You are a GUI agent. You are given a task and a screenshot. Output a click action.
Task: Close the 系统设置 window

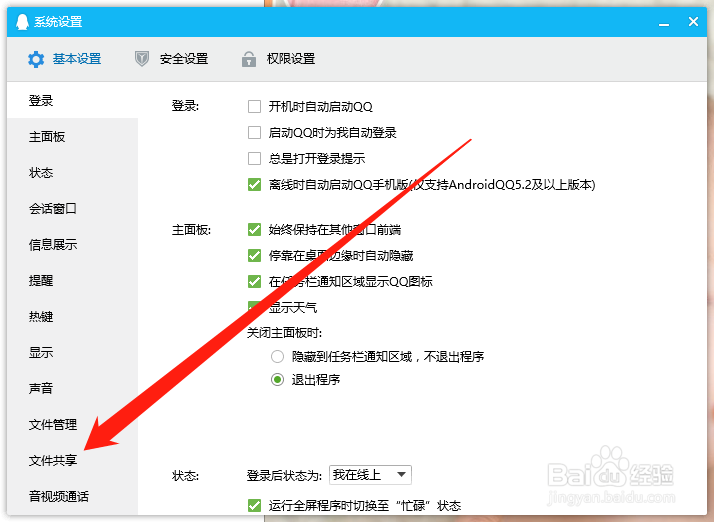(x=694, y=21)
